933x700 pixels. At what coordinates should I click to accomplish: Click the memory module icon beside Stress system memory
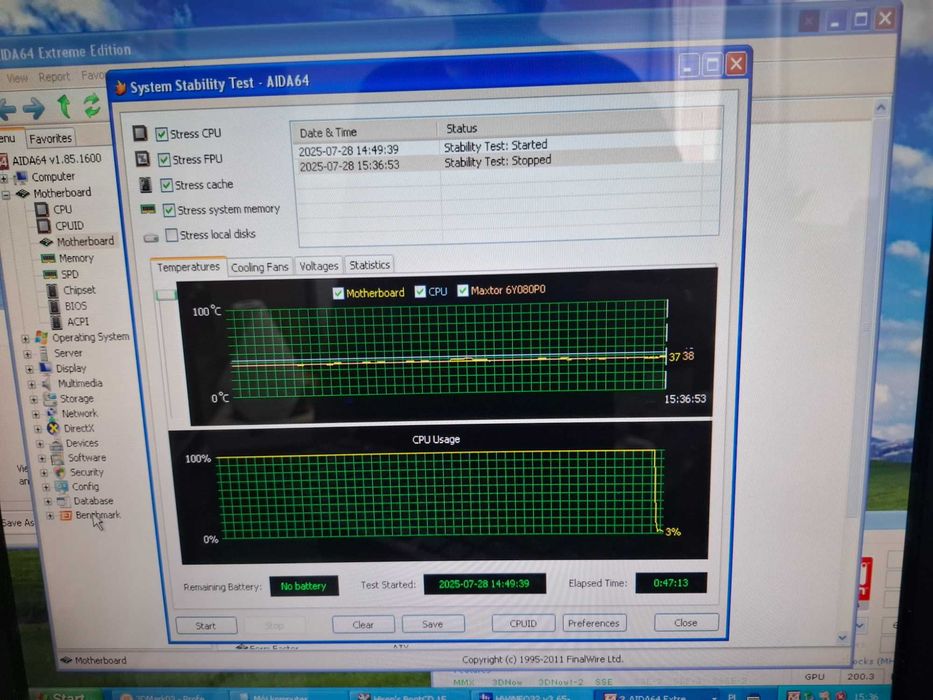148,209
